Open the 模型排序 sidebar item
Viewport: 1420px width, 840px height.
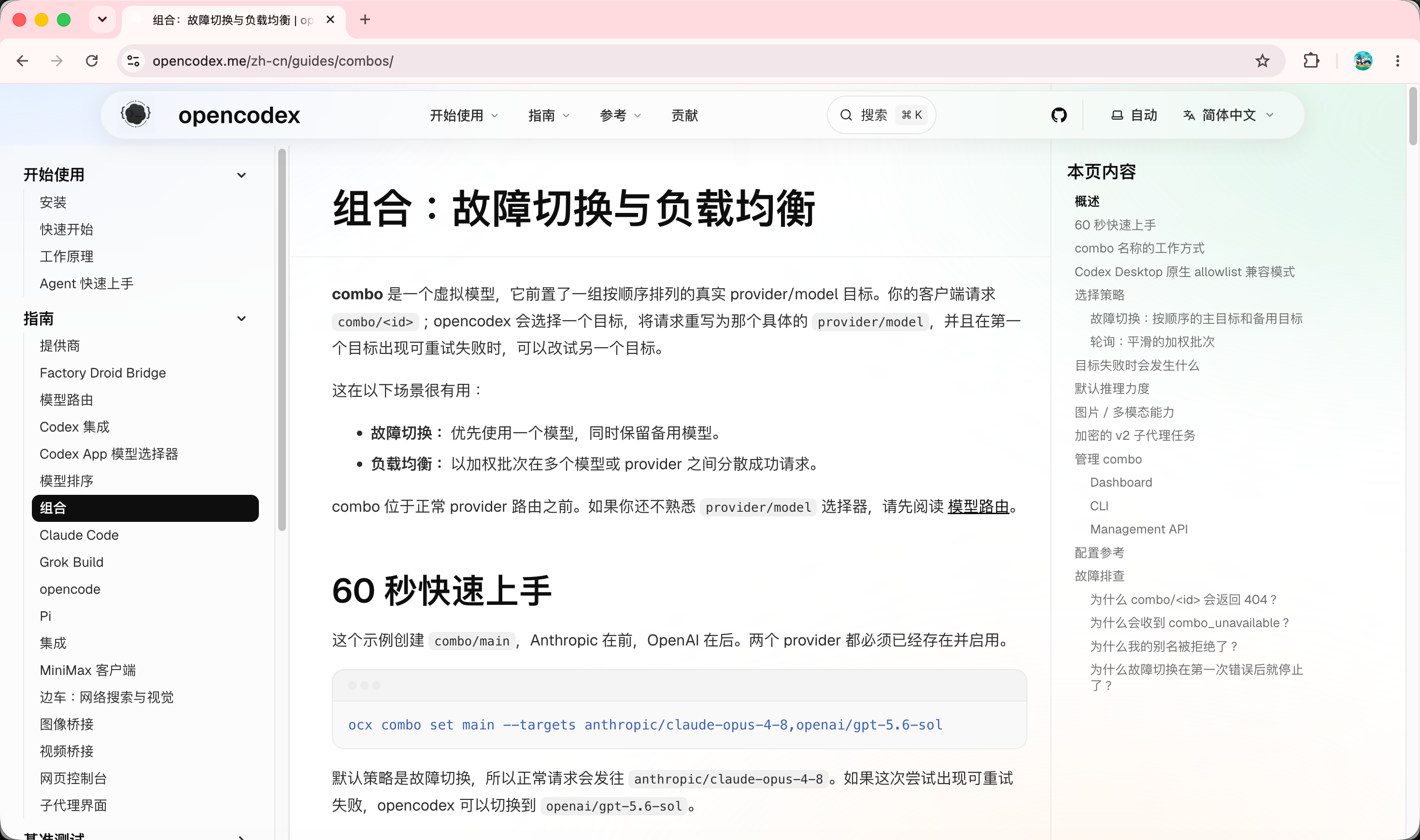click(x=66, y=481)
